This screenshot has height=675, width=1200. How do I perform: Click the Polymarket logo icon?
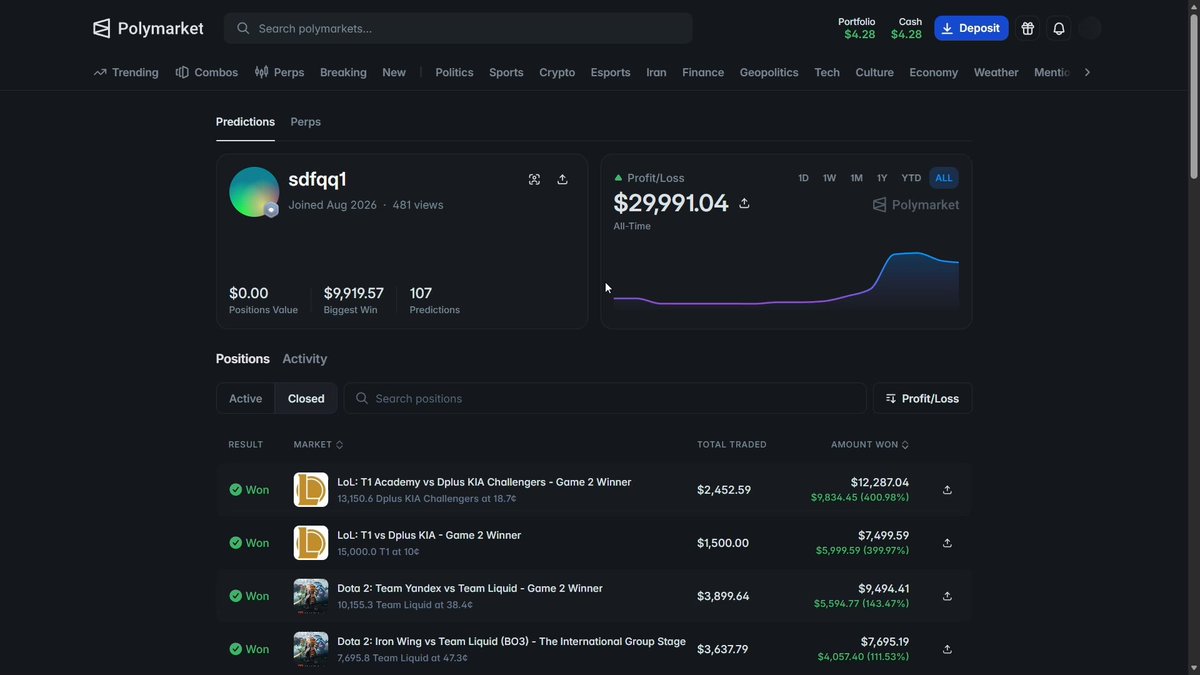(x=101, y=28)
